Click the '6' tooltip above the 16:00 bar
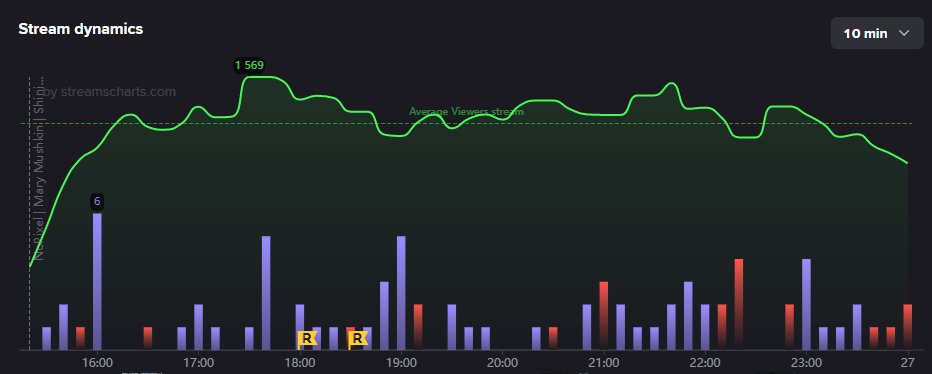The width and height of the screenshot is (932, 374). 97,202
